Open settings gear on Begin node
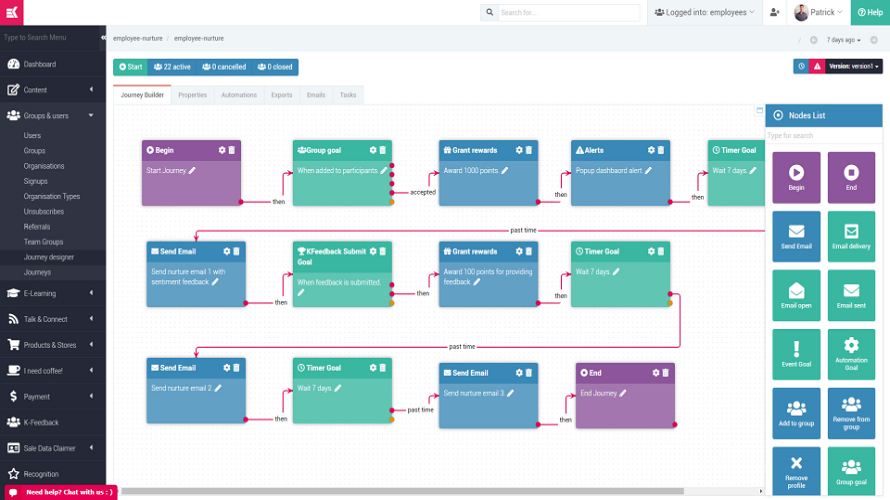The width and height of the screenshot is (890, 500). 222,150
